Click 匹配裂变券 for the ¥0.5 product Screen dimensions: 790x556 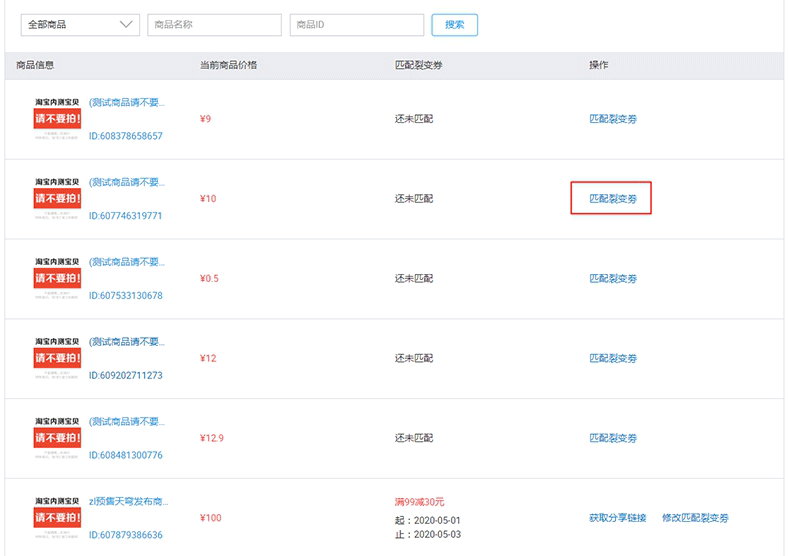point(613,279)
